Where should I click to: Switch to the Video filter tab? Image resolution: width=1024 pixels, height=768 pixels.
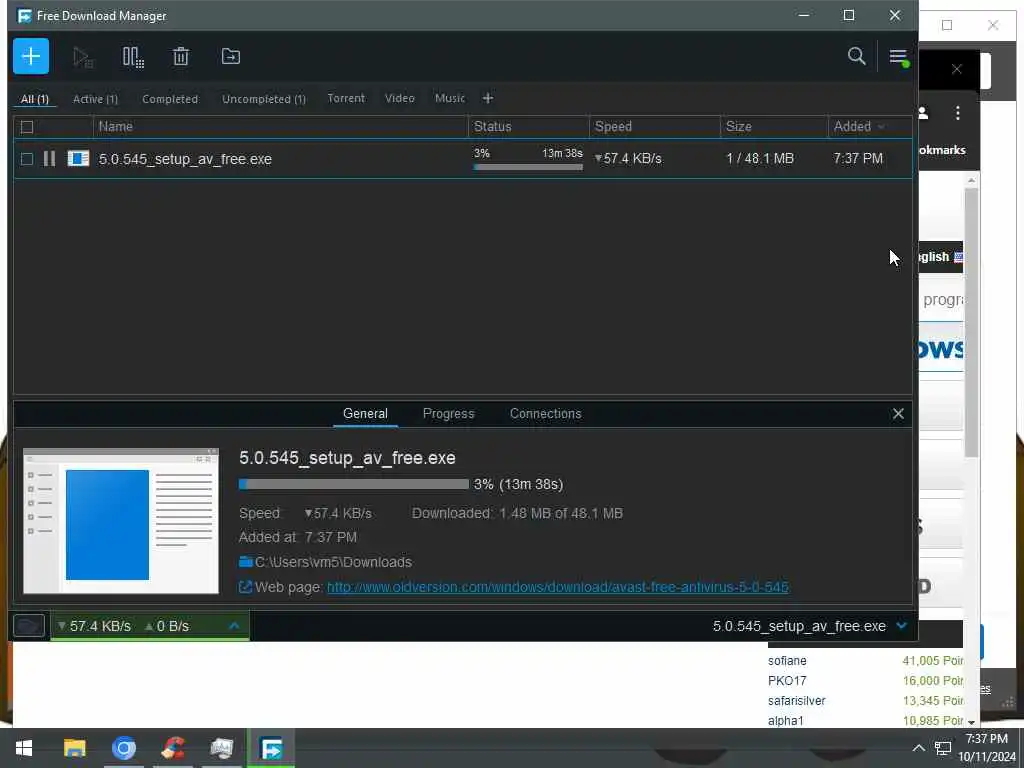(400, 98)
